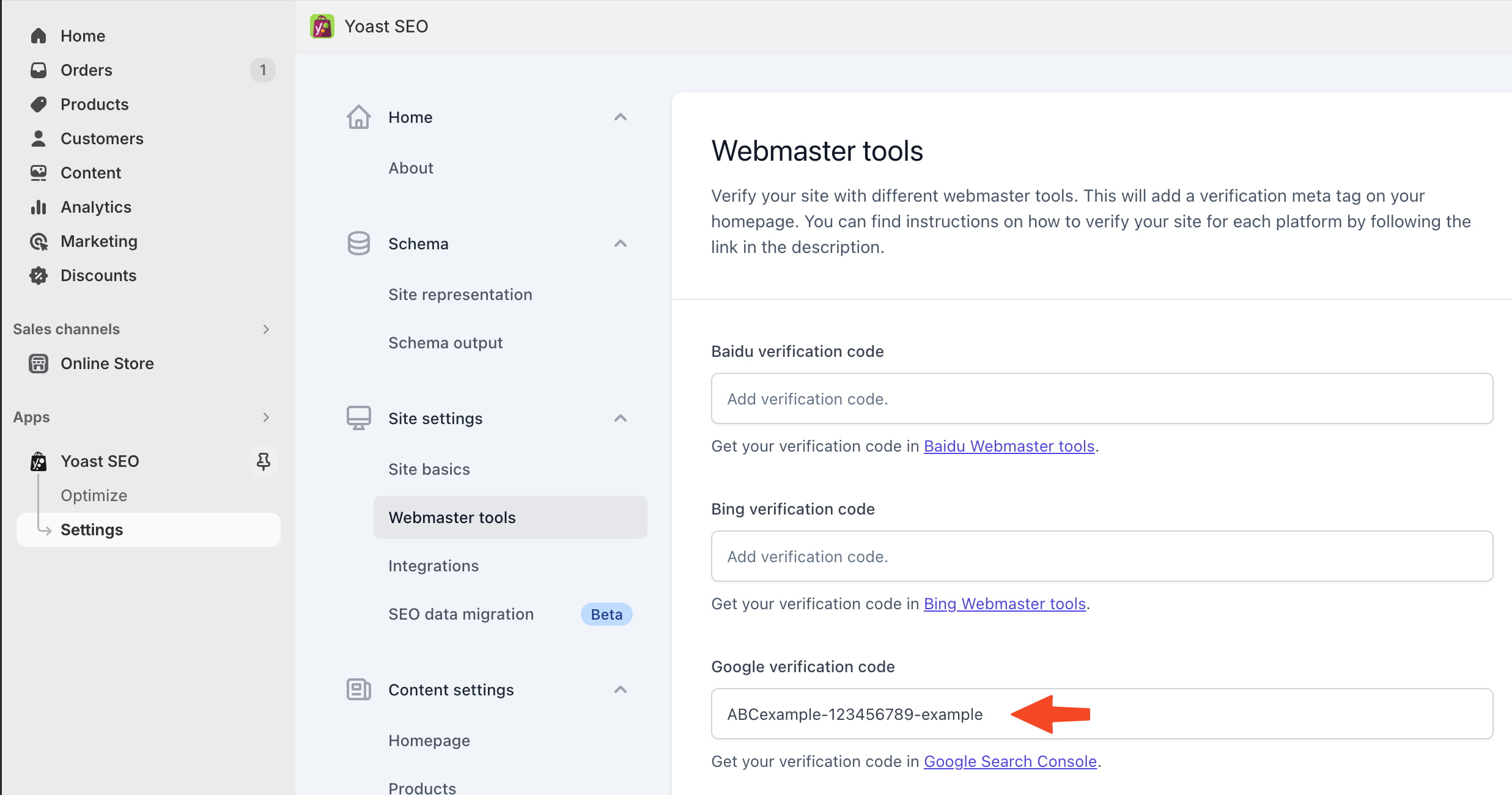Select Settings under Yoast SEO
The height and width of the screenshot is (795, 1512).
point(148,530)
